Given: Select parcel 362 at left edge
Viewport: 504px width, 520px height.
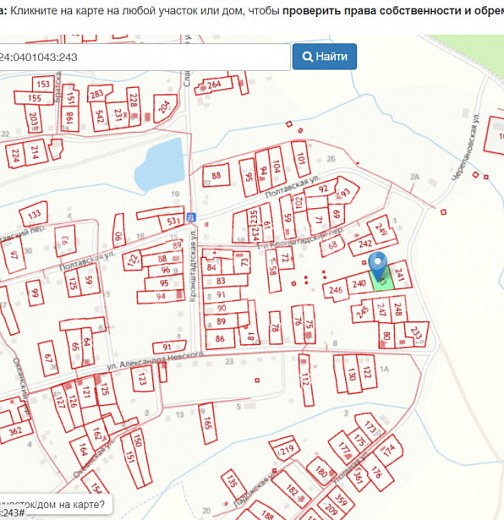Looking at the screenshot, I should [15, 432].
